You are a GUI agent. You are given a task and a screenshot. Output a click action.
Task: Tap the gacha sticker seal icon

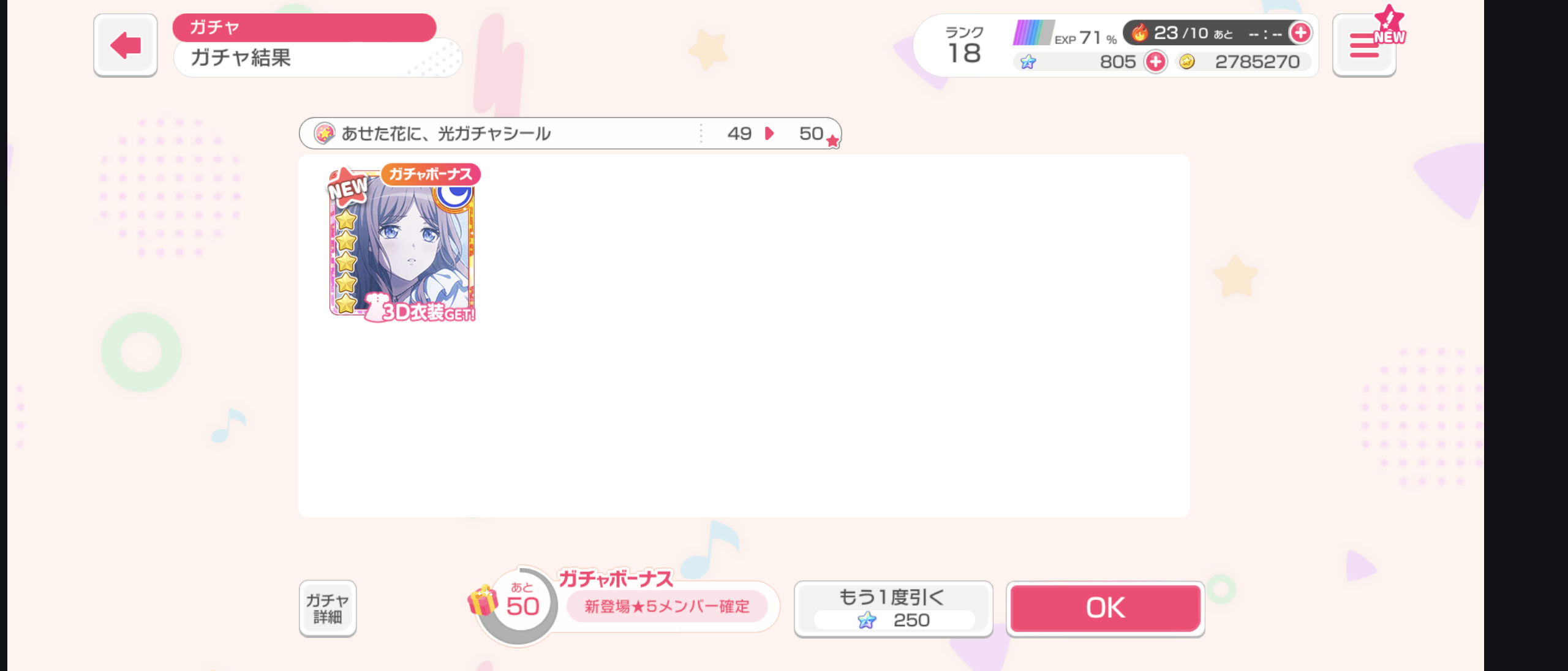tap(324, 133)
